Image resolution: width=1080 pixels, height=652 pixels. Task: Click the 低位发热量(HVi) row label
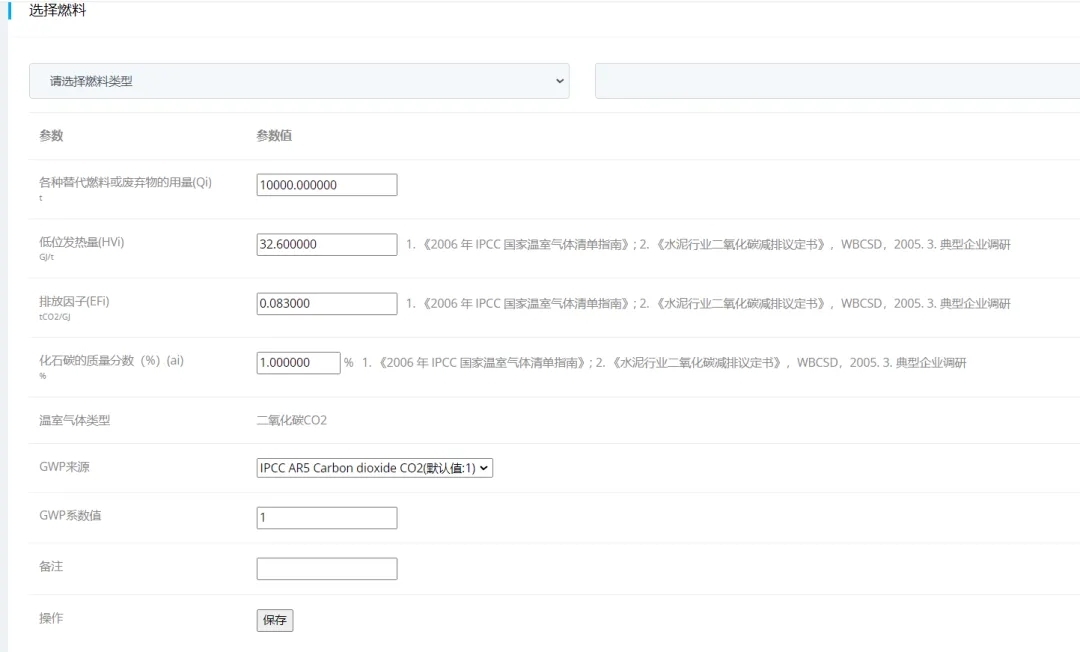tap(81, 242)
